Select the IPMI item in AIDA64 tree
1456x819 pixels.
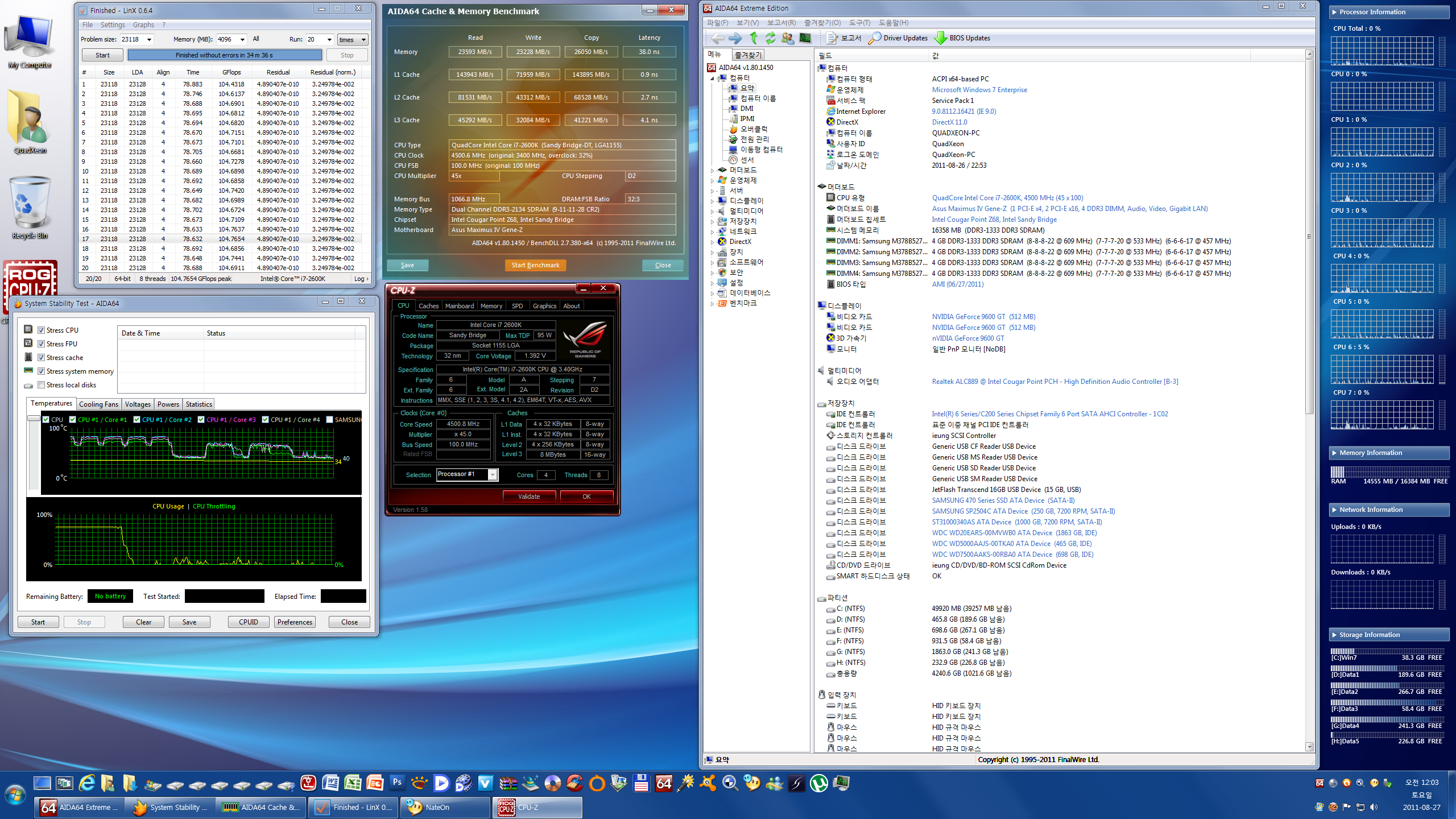[747, 119]
